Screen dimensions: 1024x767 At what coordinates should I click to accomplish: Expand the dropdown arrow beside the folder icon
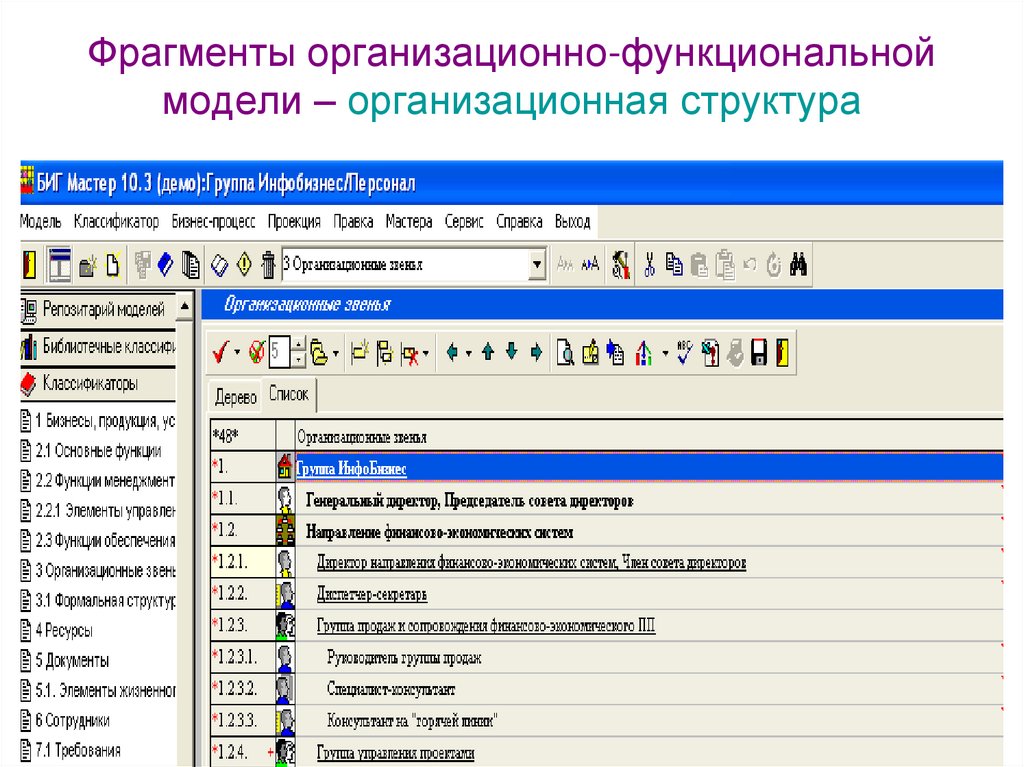336,352
